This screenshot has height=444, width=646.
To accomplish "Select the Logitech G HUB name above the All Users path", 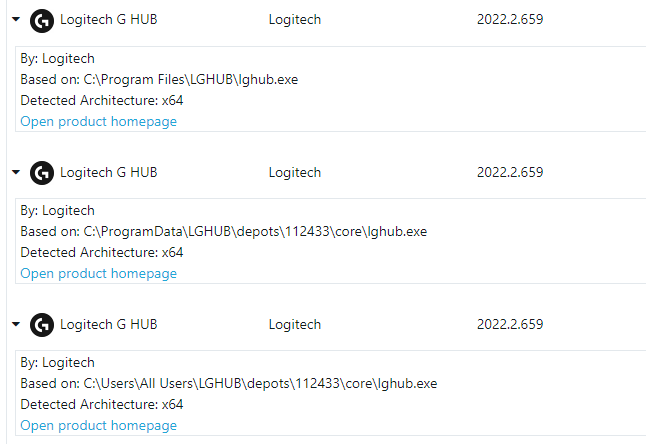I will [109, 324].
